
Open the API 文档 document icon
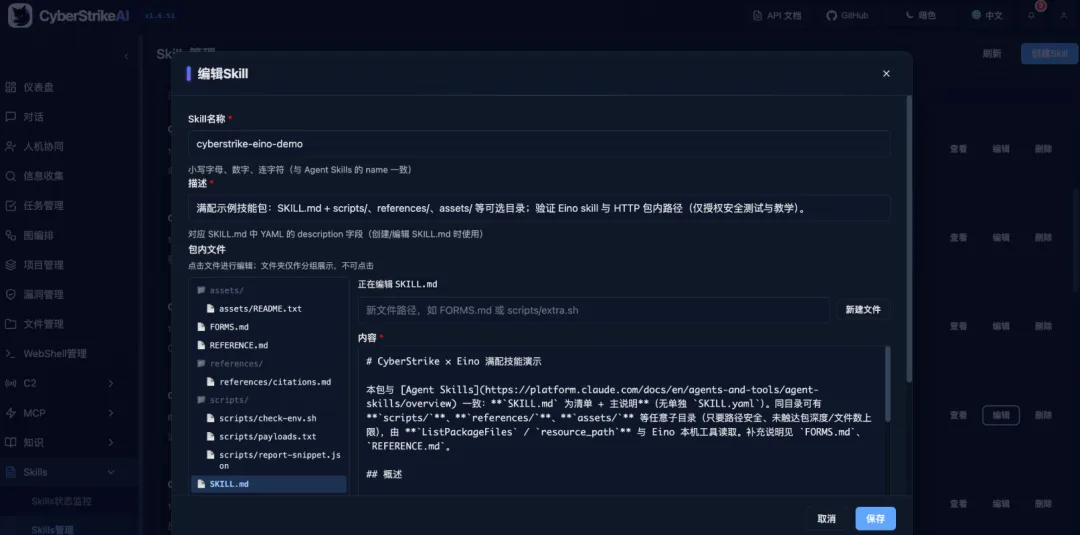coord(758,15)
